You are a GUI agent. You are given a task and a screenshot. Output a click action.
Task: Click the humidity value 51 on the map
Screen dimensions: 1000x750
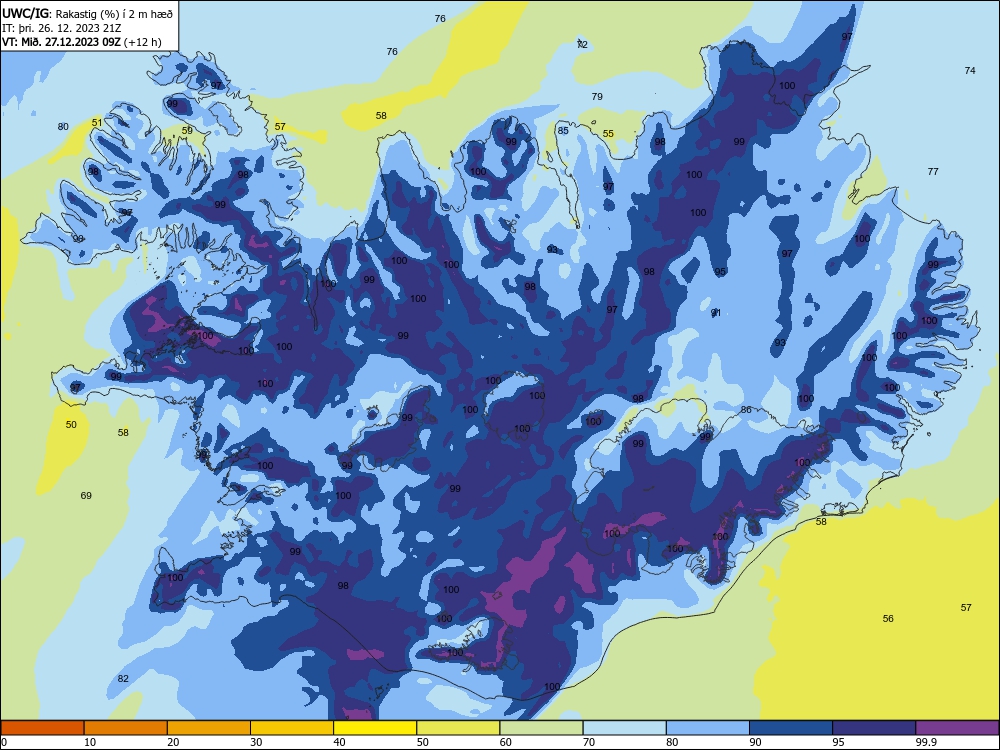tap(97, 123)
